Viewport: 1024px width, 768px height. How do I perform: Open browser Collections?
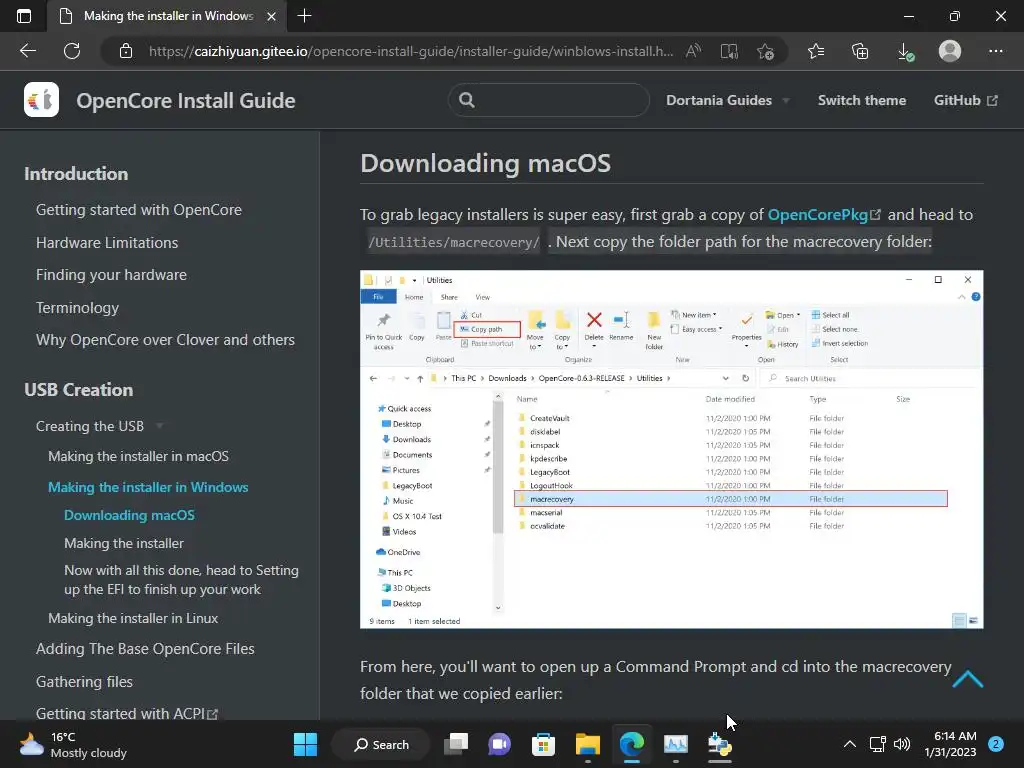click(x=860, y=51)
